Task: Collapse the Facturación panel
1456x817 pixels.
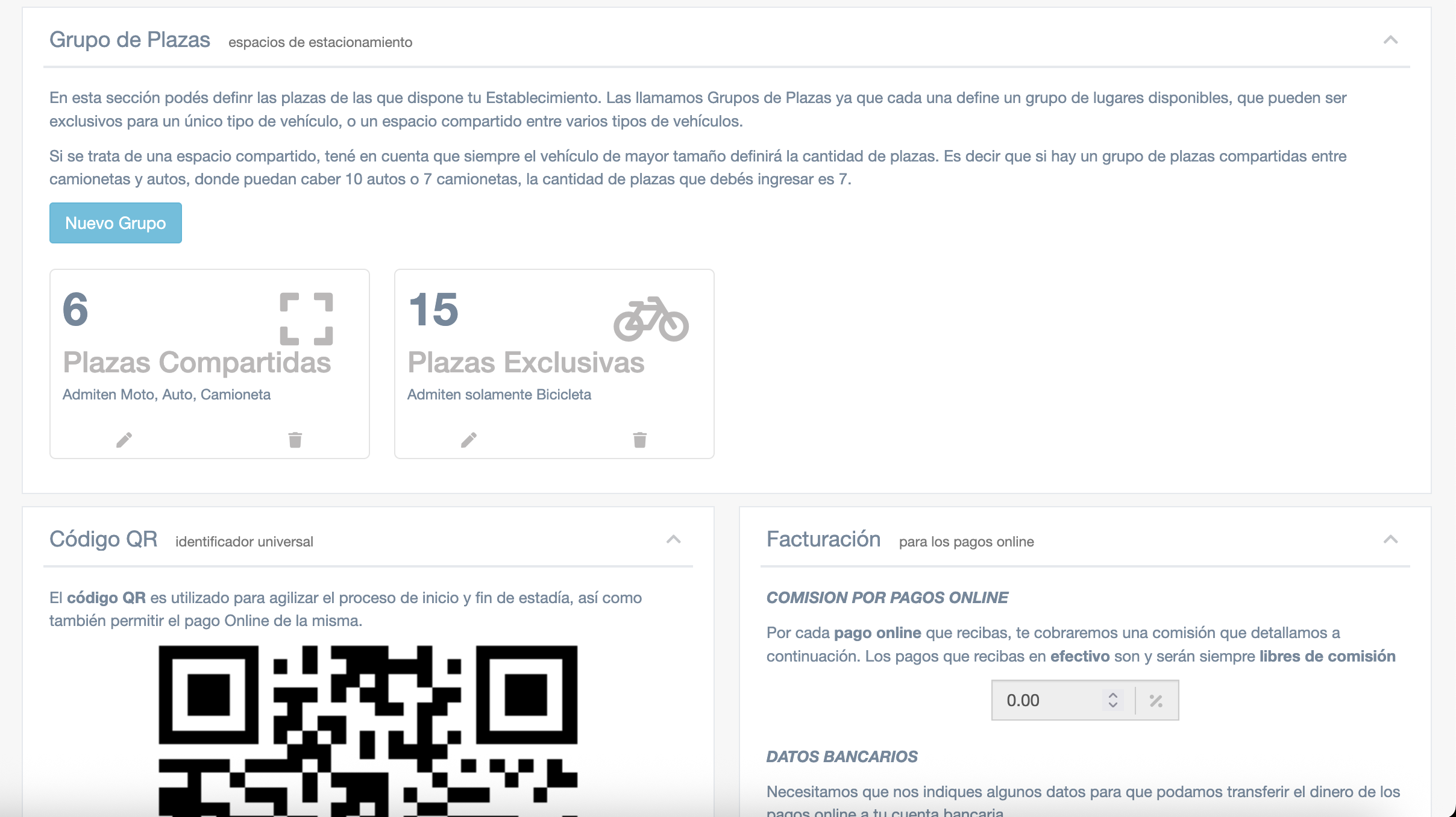Action: pos(1390,540)
